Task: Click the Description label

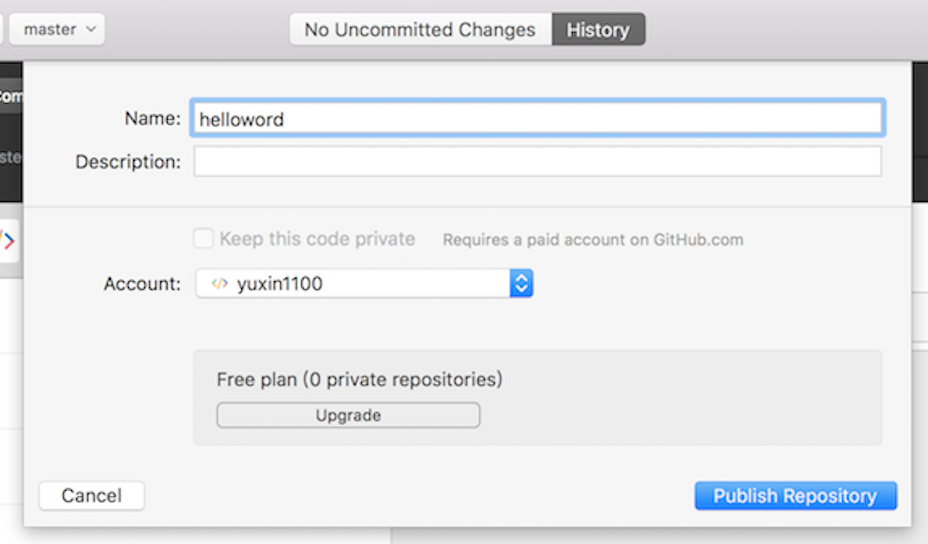Action: tap(128, 162)
